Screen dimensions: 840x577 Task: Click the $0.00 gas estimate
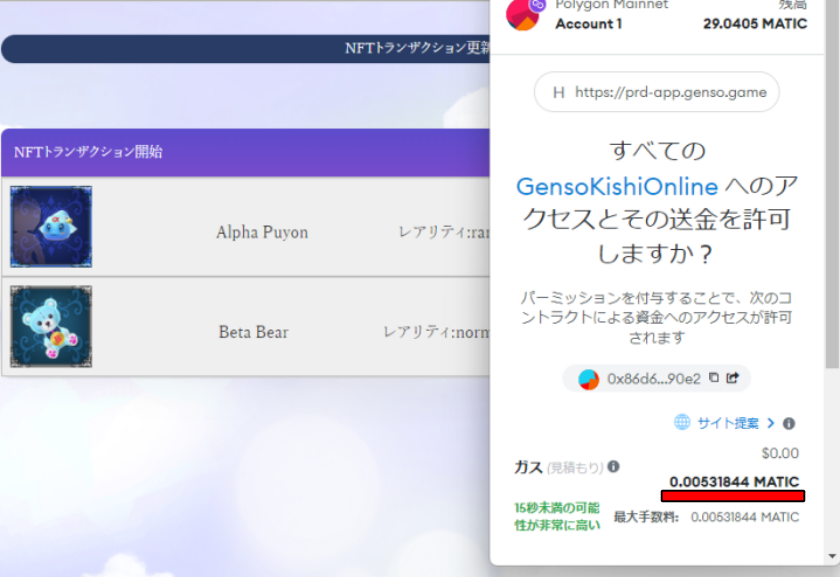780,453
